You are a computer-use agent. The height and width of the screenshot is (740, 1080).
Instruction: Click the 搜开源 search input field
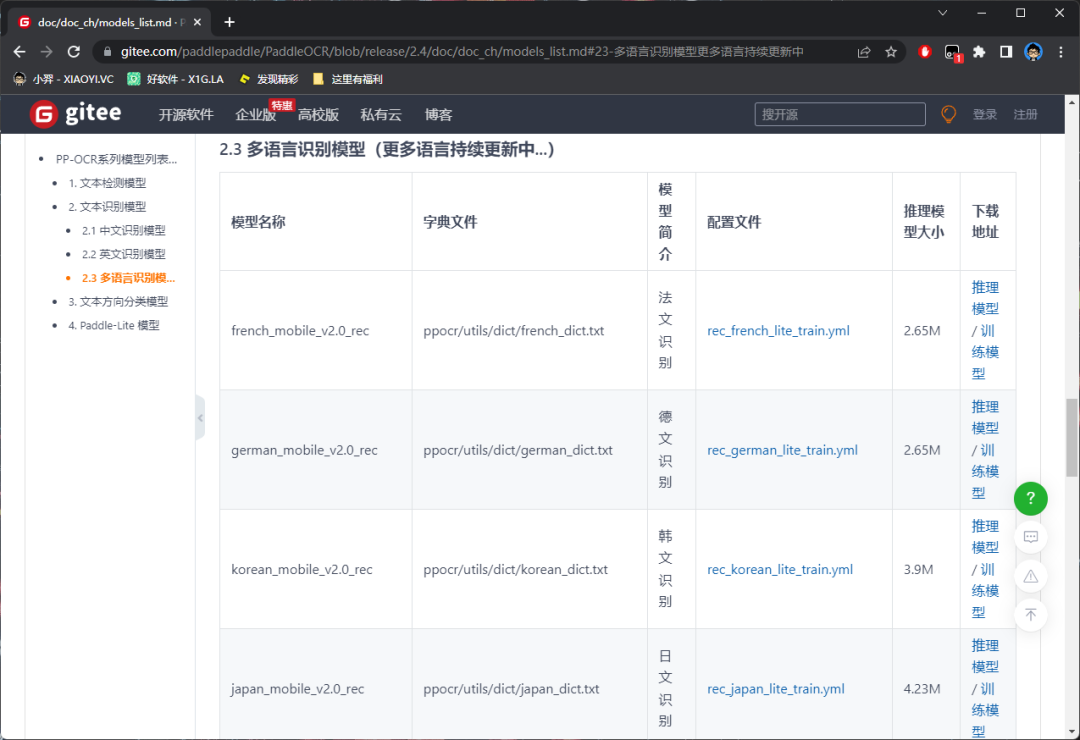click(839, 115)
